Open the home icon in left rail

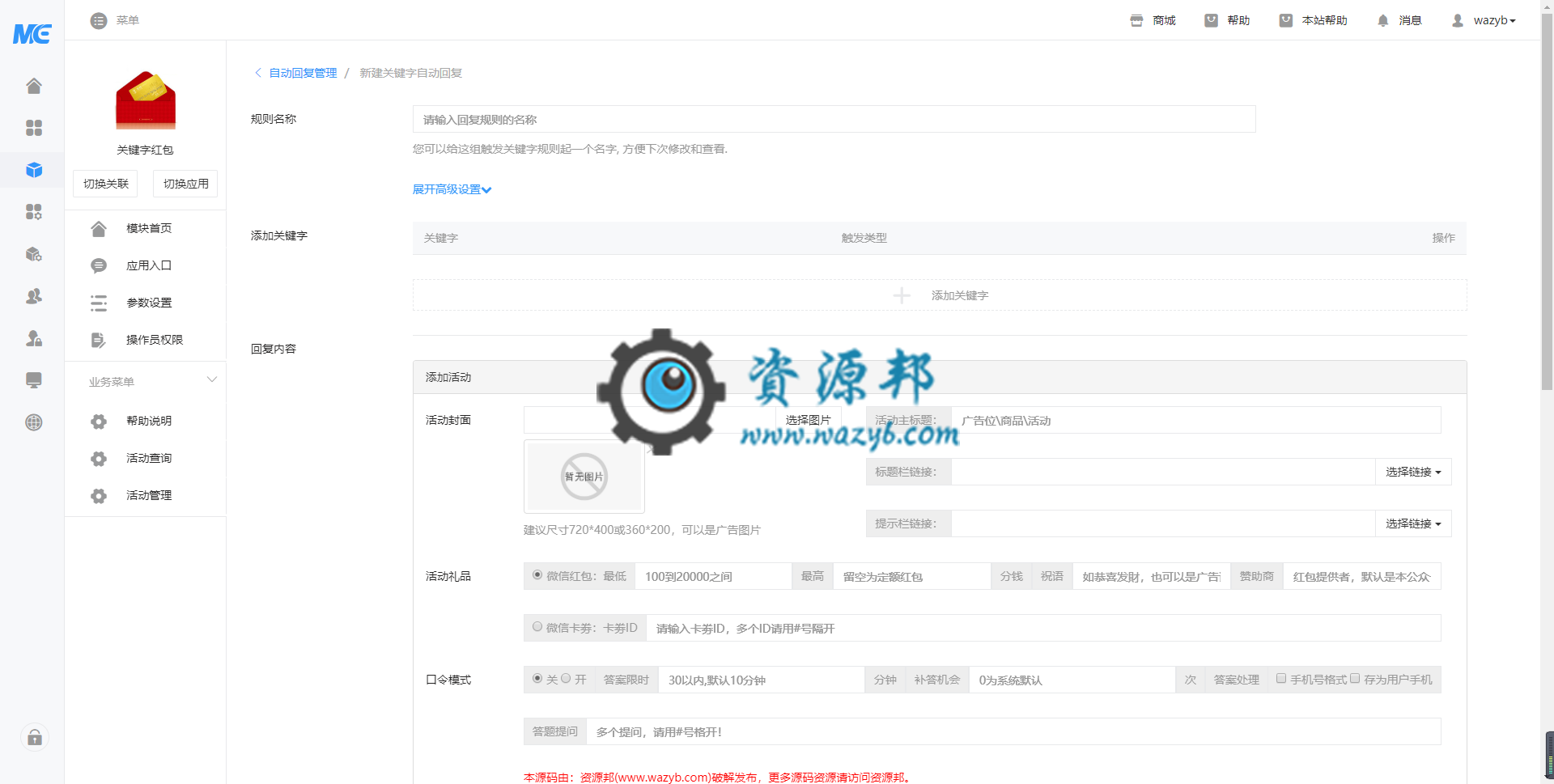pos(33,86)
